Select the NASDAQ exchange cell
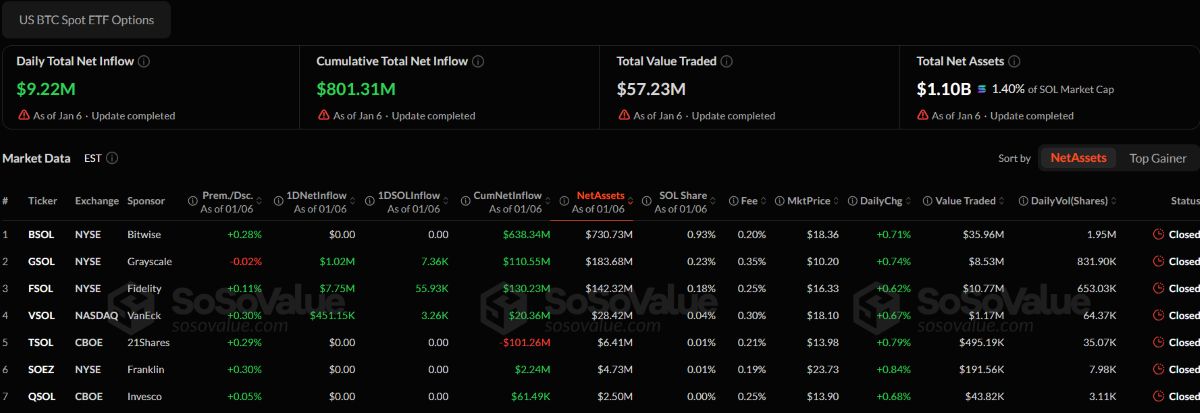Viewport: 1200px width, 413px height. tap(96, 315)
